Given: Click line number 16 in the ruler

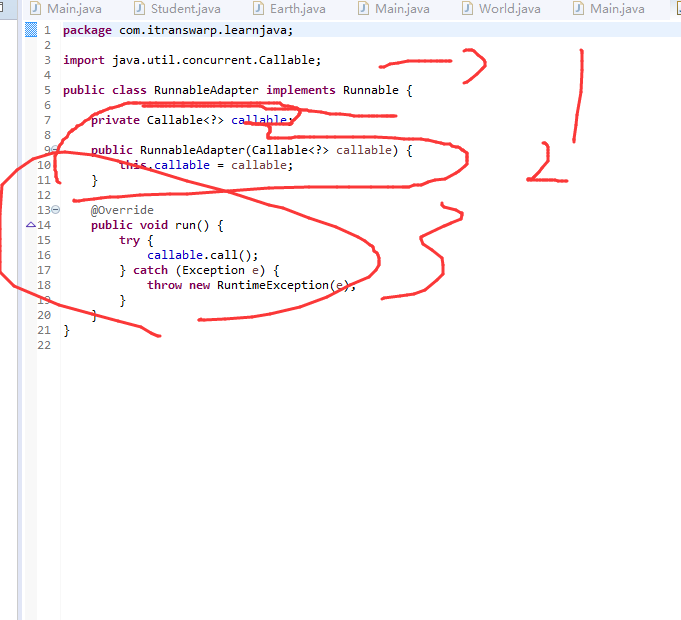Looking at the screenshot, I should [44, 255].
